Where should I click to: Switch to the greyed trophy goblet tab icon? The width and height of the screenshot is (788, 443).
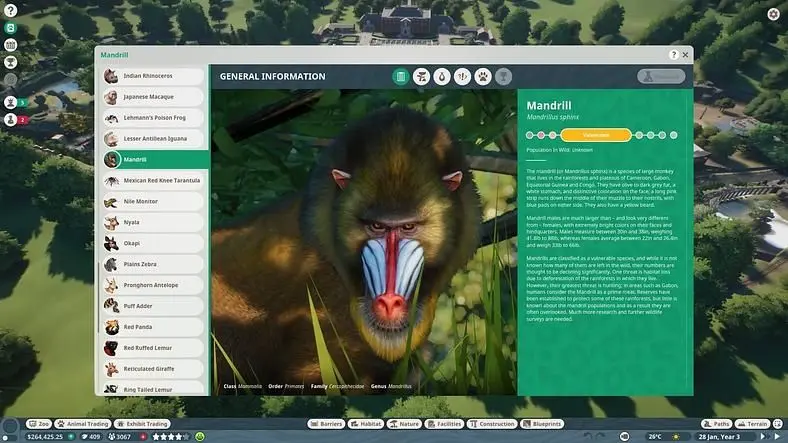(503, 77)
